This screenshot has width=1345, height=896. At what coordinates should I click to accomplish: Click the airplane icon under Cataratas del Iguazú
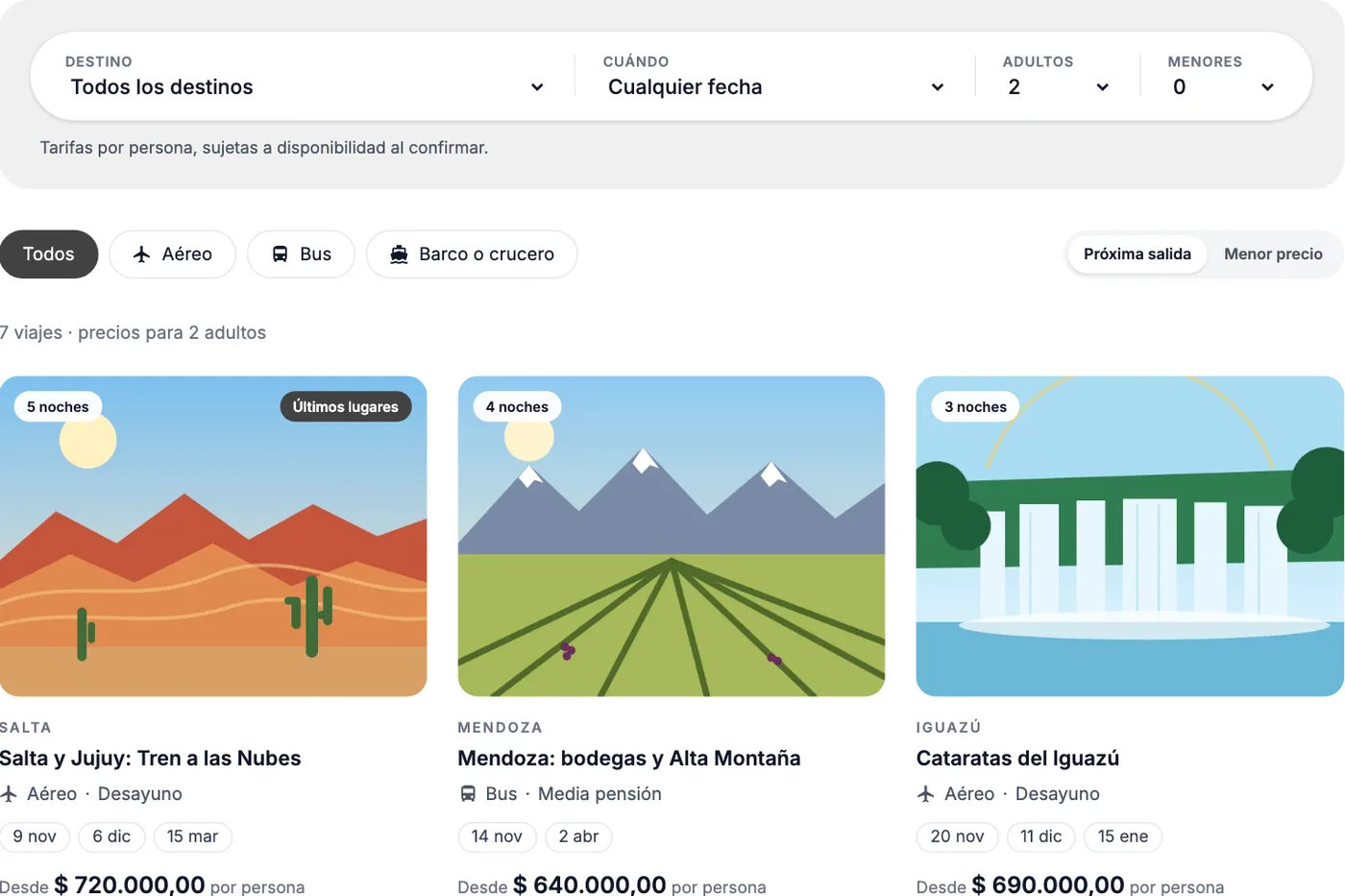pos(926,794)
